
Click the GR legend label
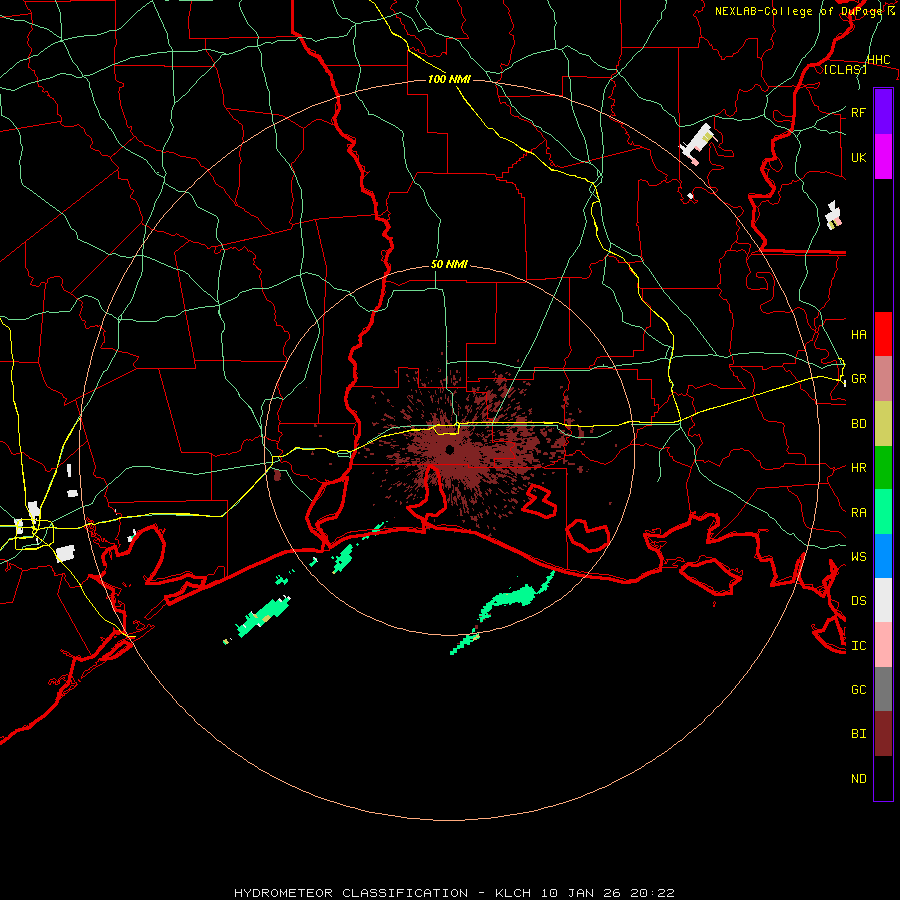(x=858, y=379)
